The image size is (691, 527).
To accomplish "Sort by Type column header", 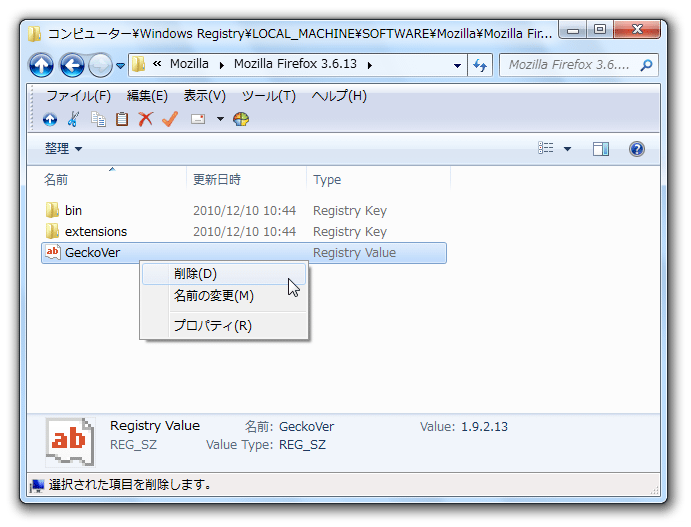I will [x=327, y=180].
